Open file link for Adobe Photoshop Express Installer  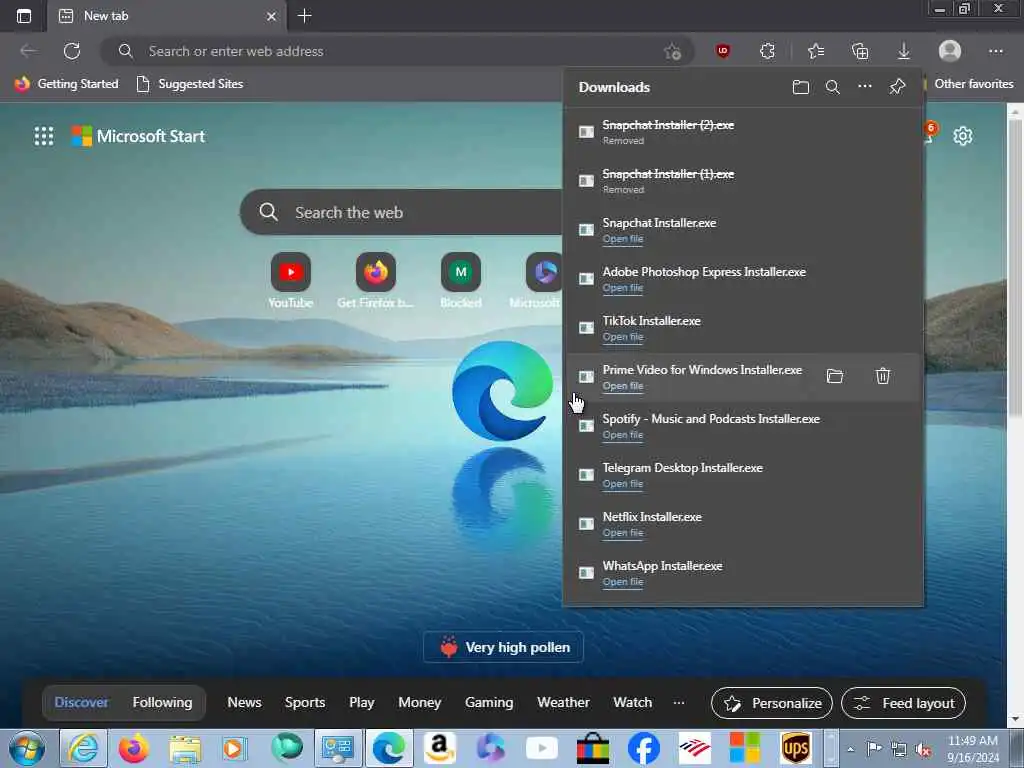pos(623,288)
